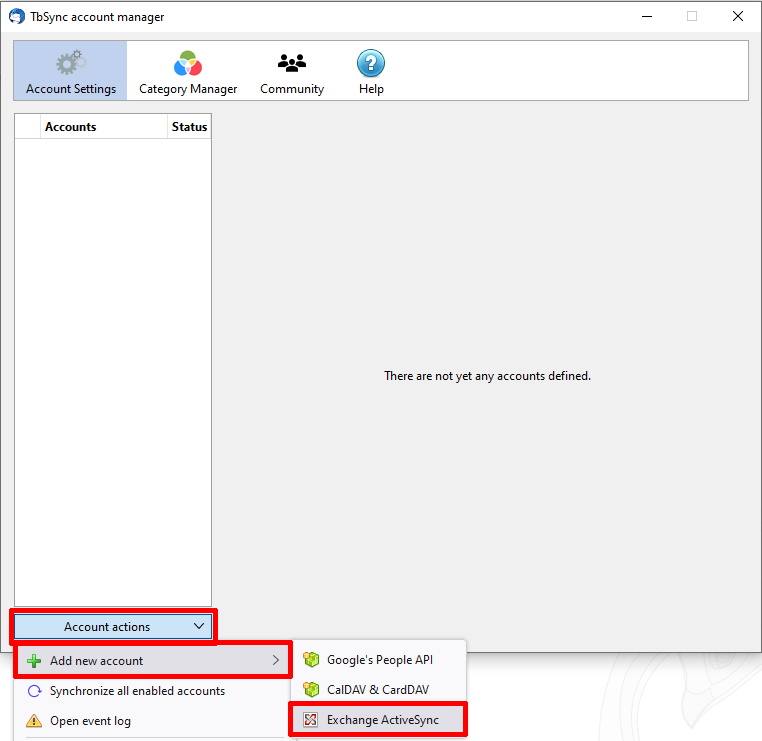This screenshot has width=762, height=741.
Task: Click the Account actions chevron arrow
Action: coord(199,626)
